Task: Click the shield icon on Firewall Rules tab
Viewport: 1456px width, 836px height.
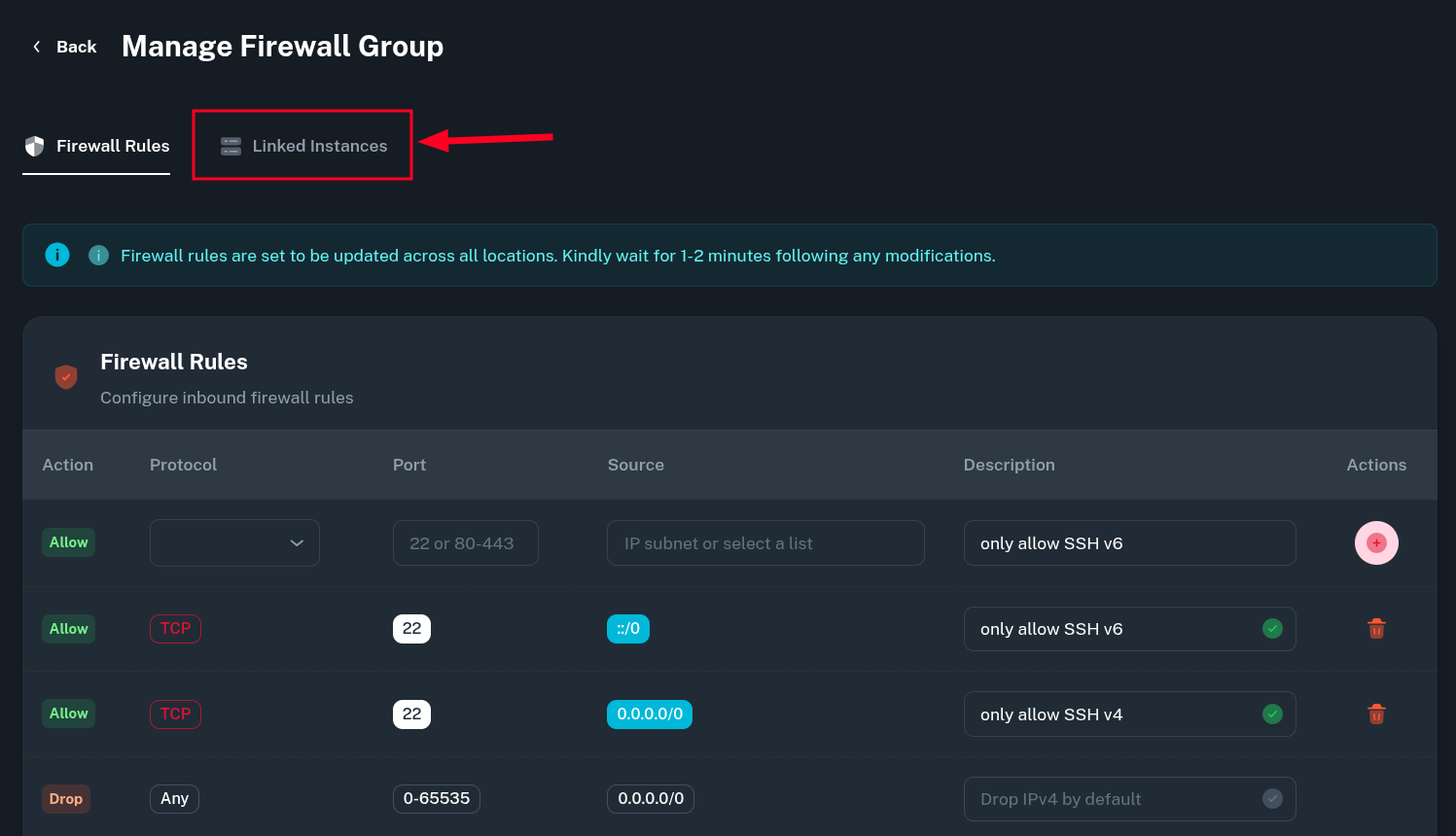Action: point(35,146)
